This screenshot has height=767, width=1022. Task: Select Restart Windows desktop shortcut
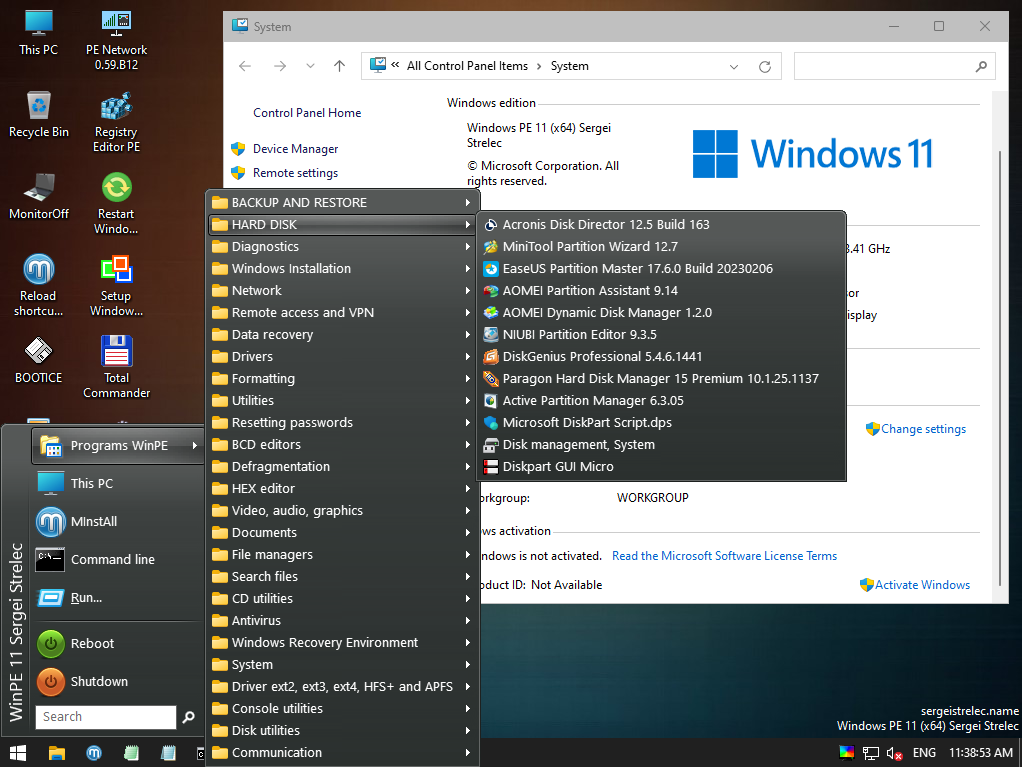(x=116, y=203)
